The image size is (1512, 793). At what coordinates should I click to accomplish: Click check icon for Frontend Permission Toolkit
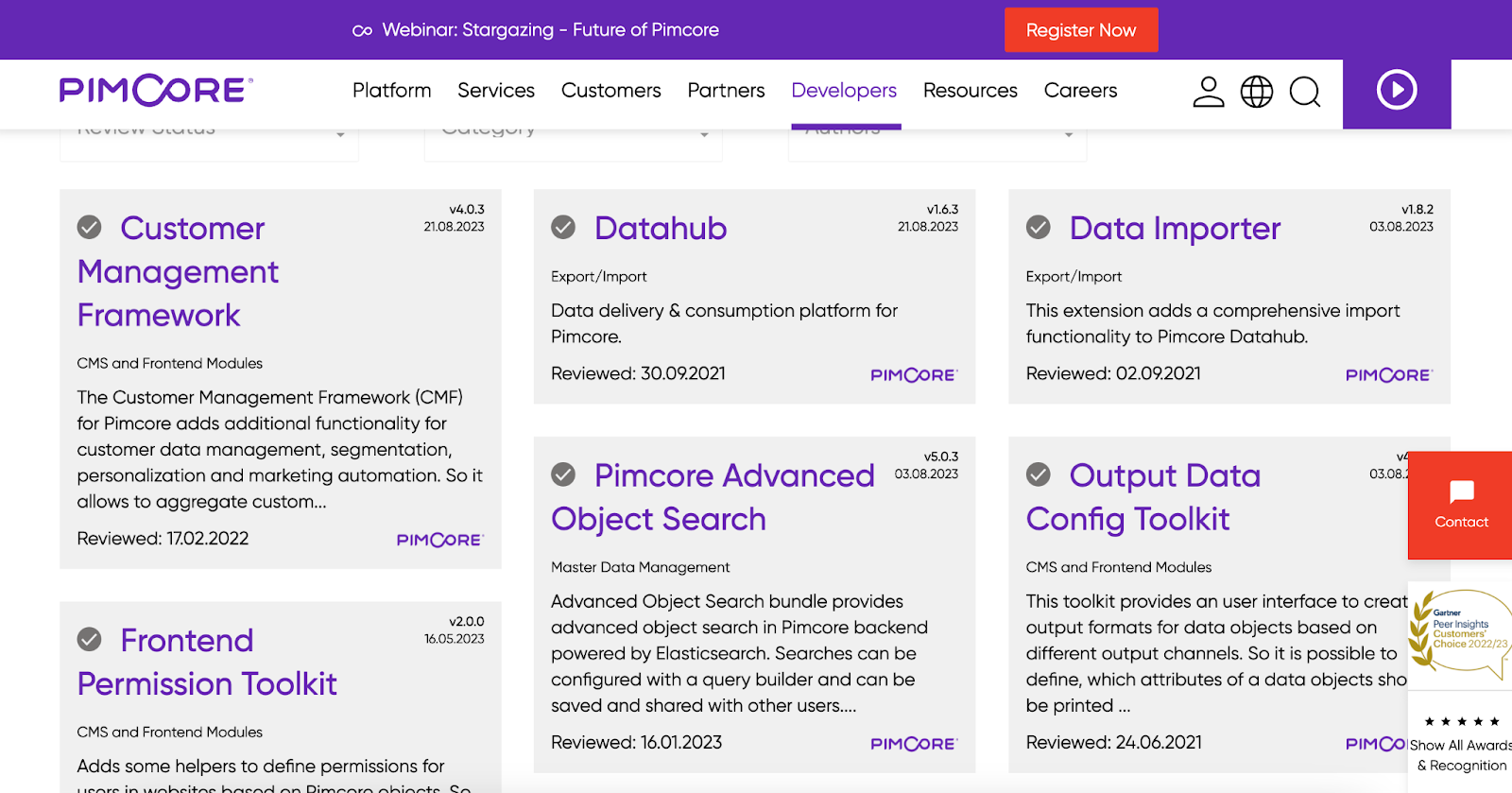pyautogui.click(x=90, y=640)
